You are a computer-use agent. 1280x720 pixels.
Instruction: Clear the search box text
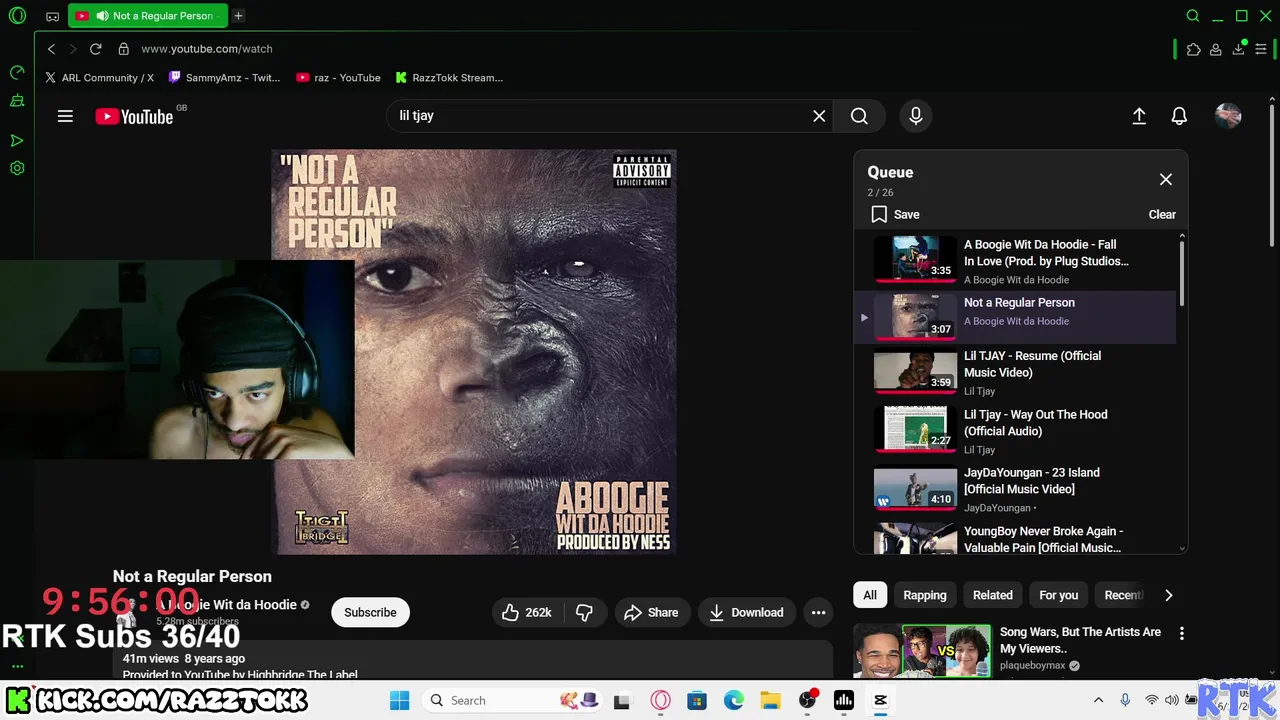(x=819, y=116)
